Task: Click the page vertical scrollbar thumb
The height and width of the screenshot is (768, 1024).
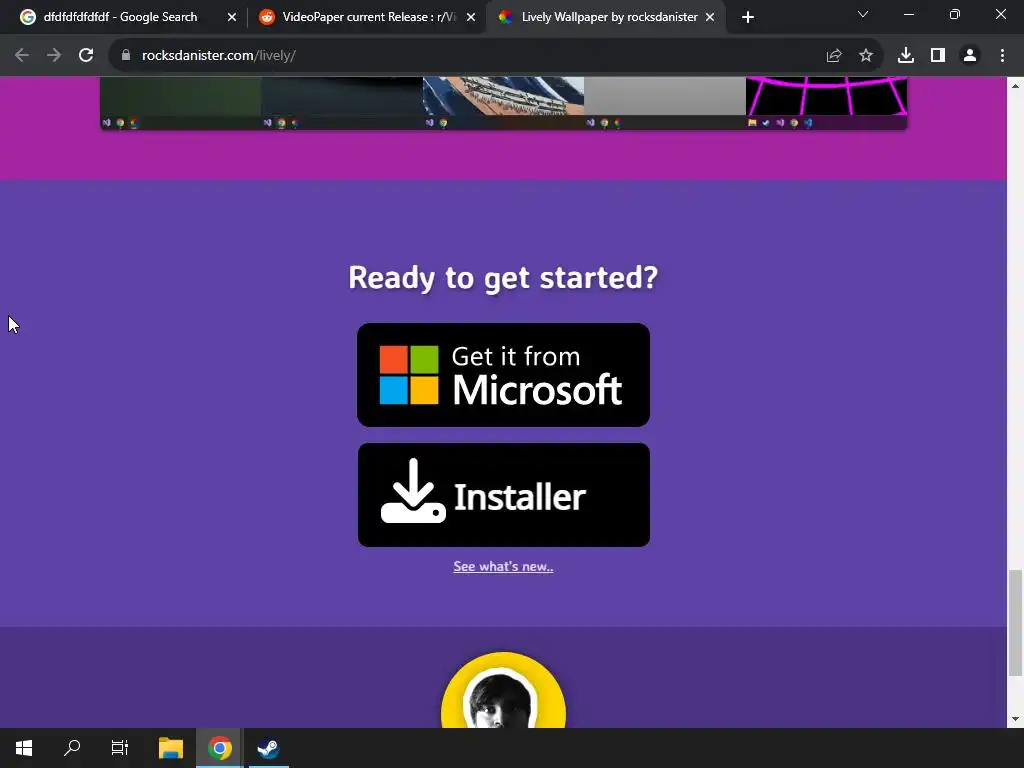Action: (x=1015, y=622)
